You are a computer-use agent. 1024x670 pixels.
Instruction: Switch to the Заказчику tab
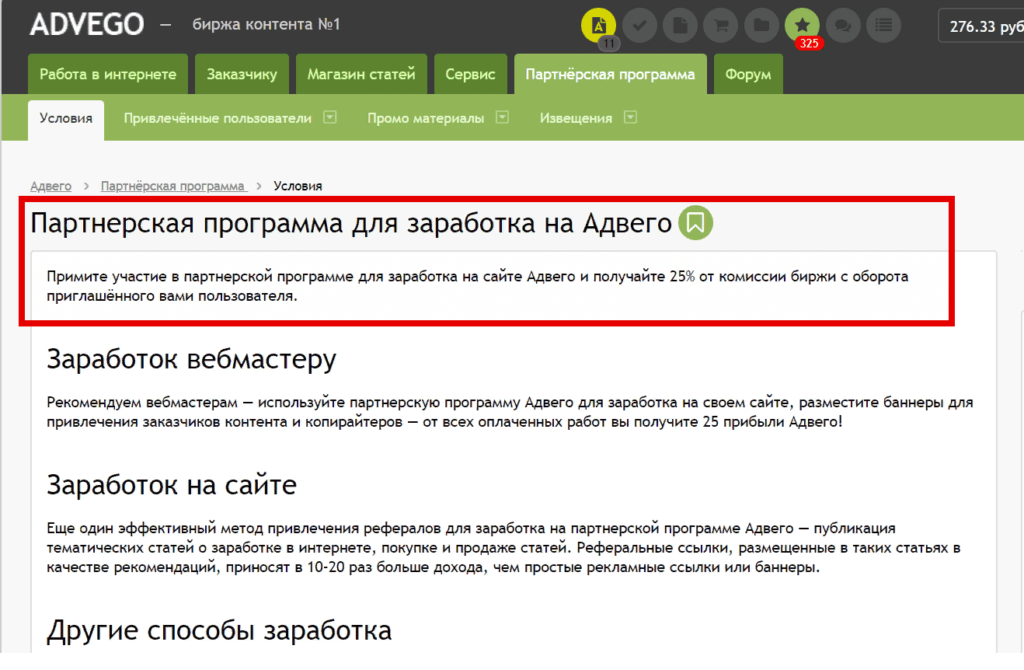point(242,74)
